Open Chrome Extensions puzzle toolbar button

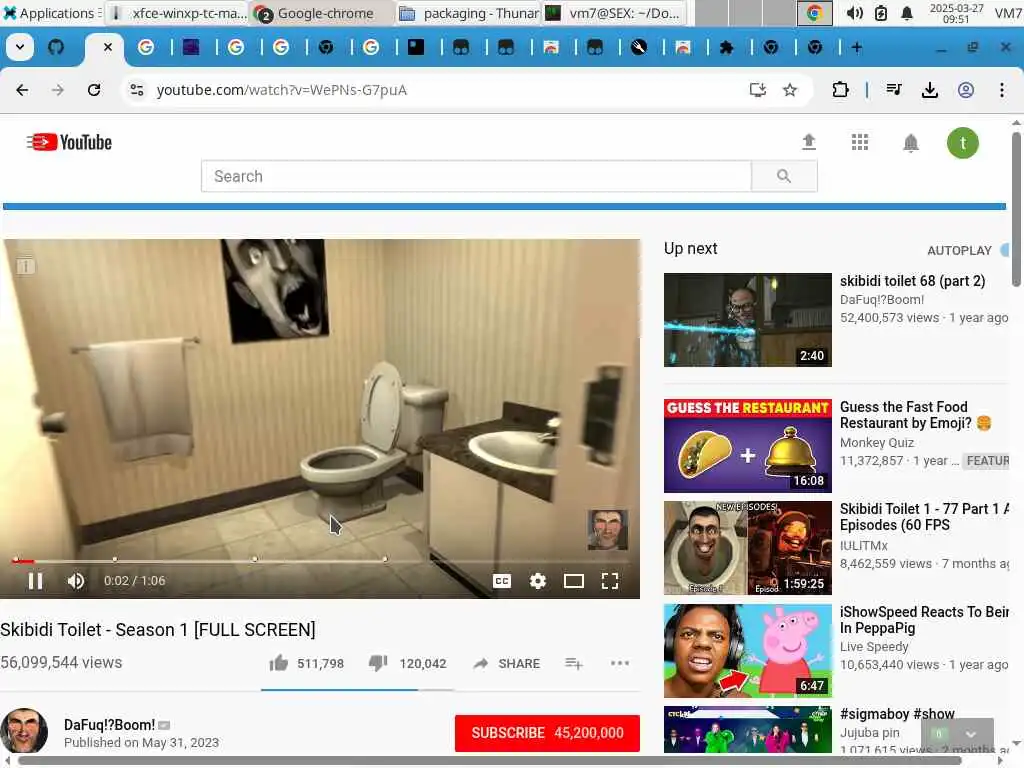840,90
